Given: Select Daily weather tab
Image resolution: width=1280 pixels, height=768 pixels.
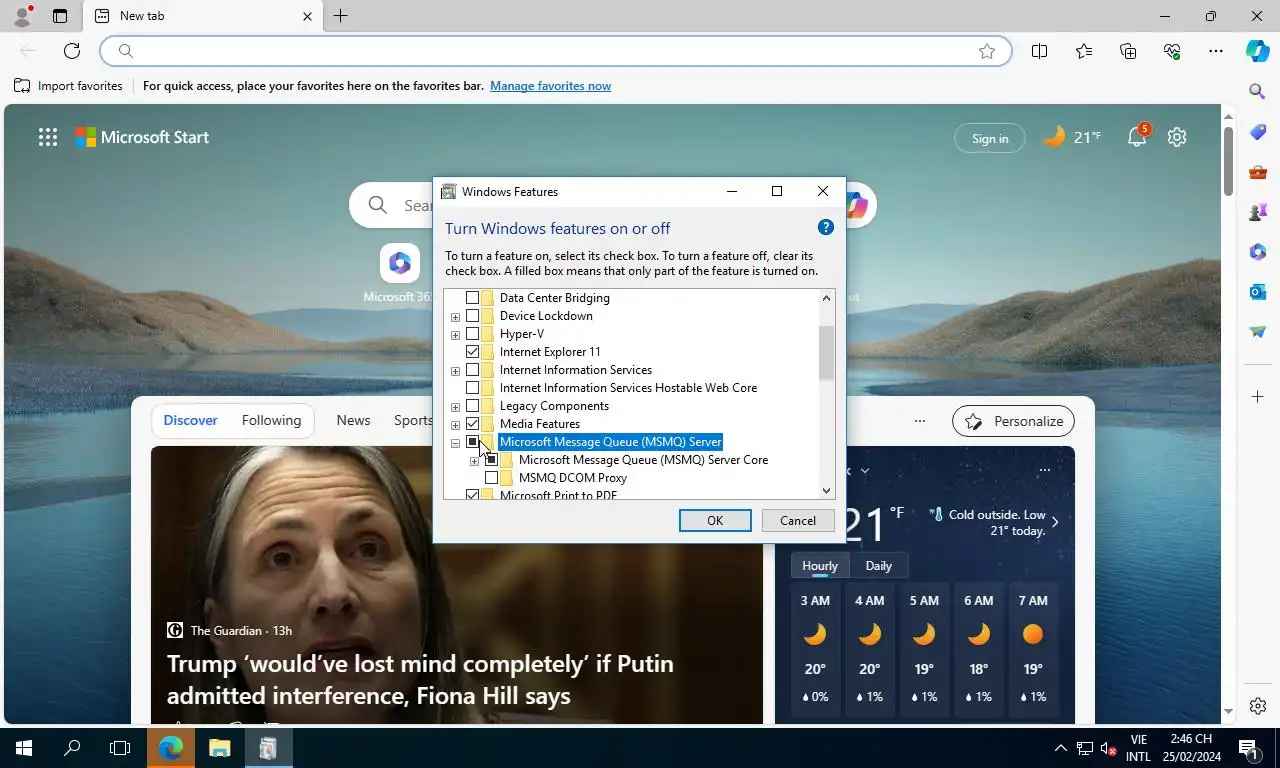Looking at the screenshot, I should [879, 565].
